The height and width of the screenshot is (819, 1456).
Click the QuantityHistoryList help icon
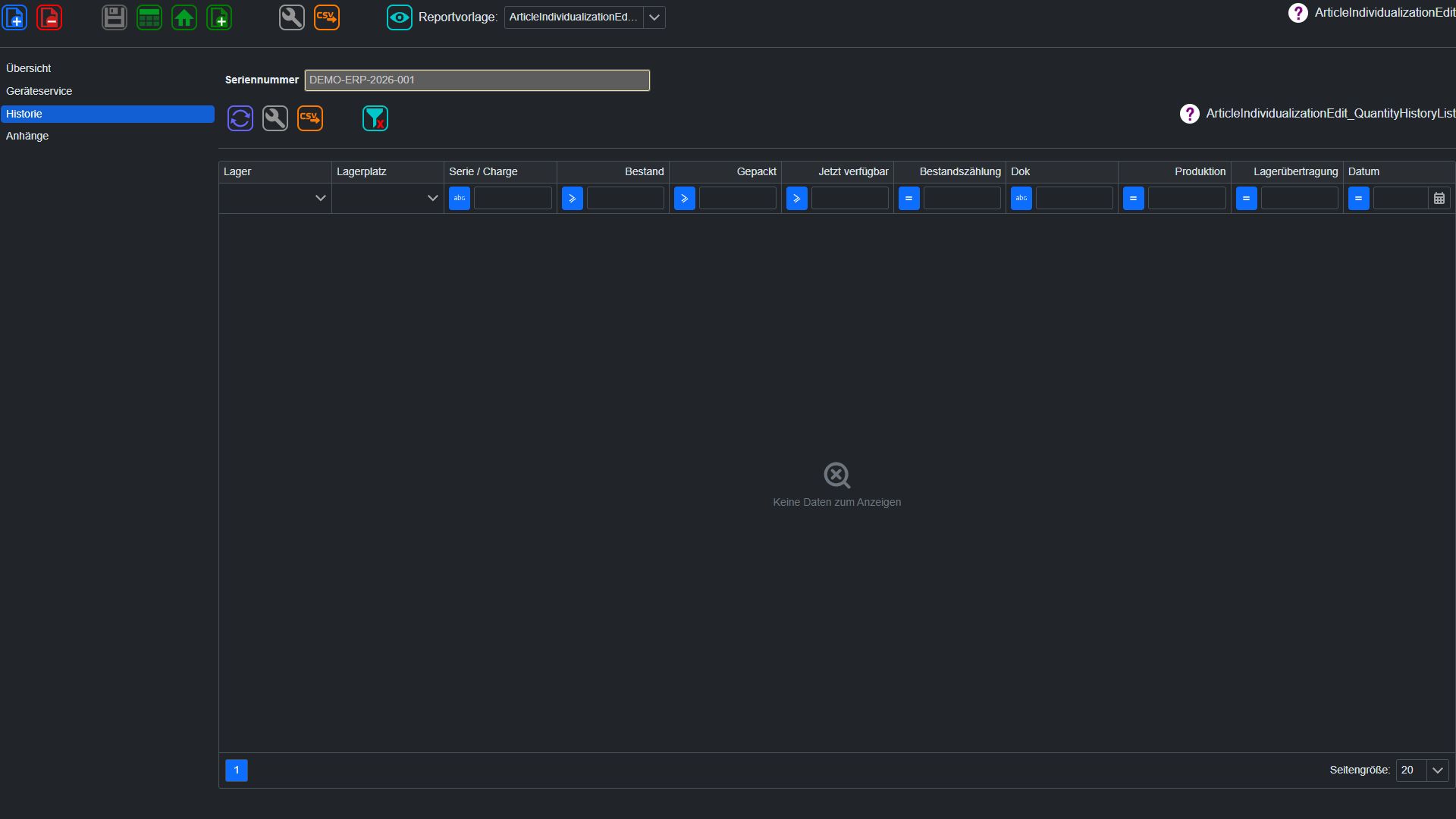tap(1190, 114)
